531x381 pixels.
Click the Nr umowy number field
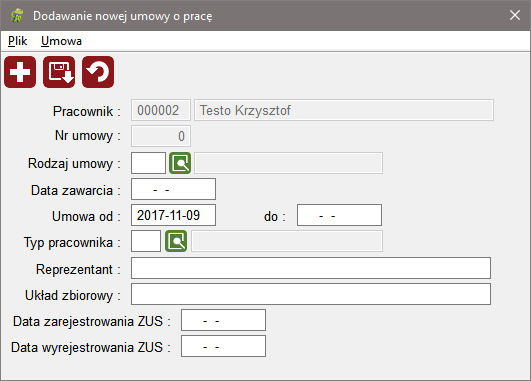click(161, 136)
